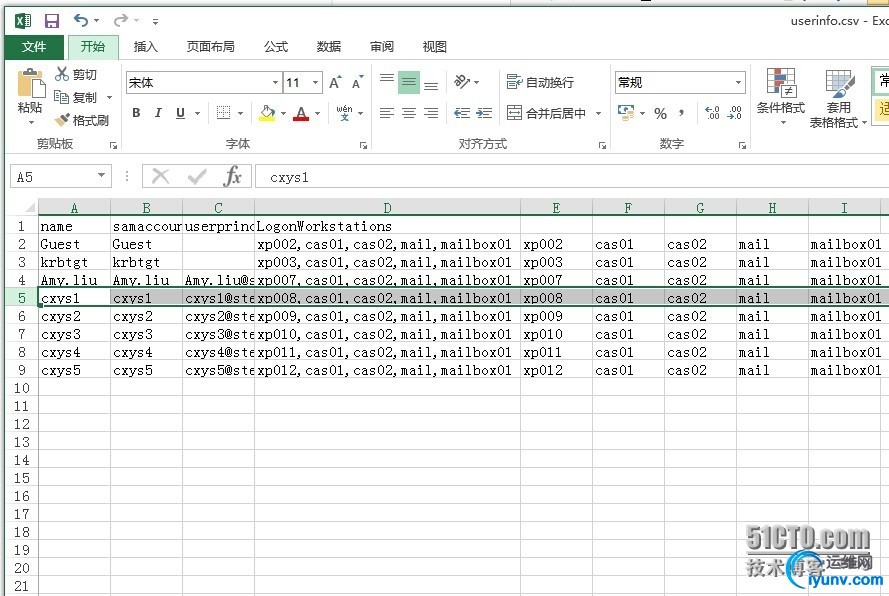Expand merge and center dropdown arrow

[x=598, y=113]
